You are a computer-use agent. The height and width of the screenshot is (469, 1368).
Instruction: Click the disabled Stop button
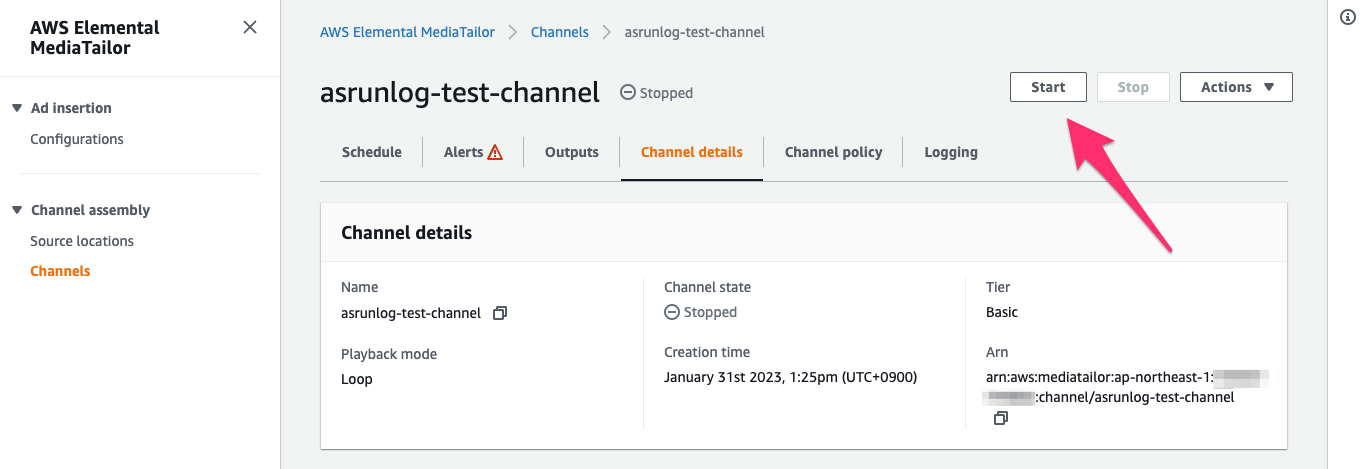(x=1133, y=87)
